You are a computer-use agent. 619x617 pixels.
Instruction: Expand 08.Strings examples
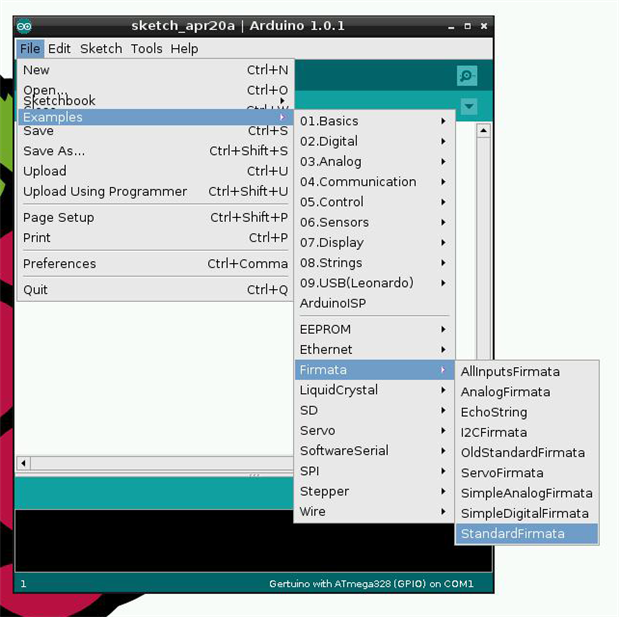point(374,263)
